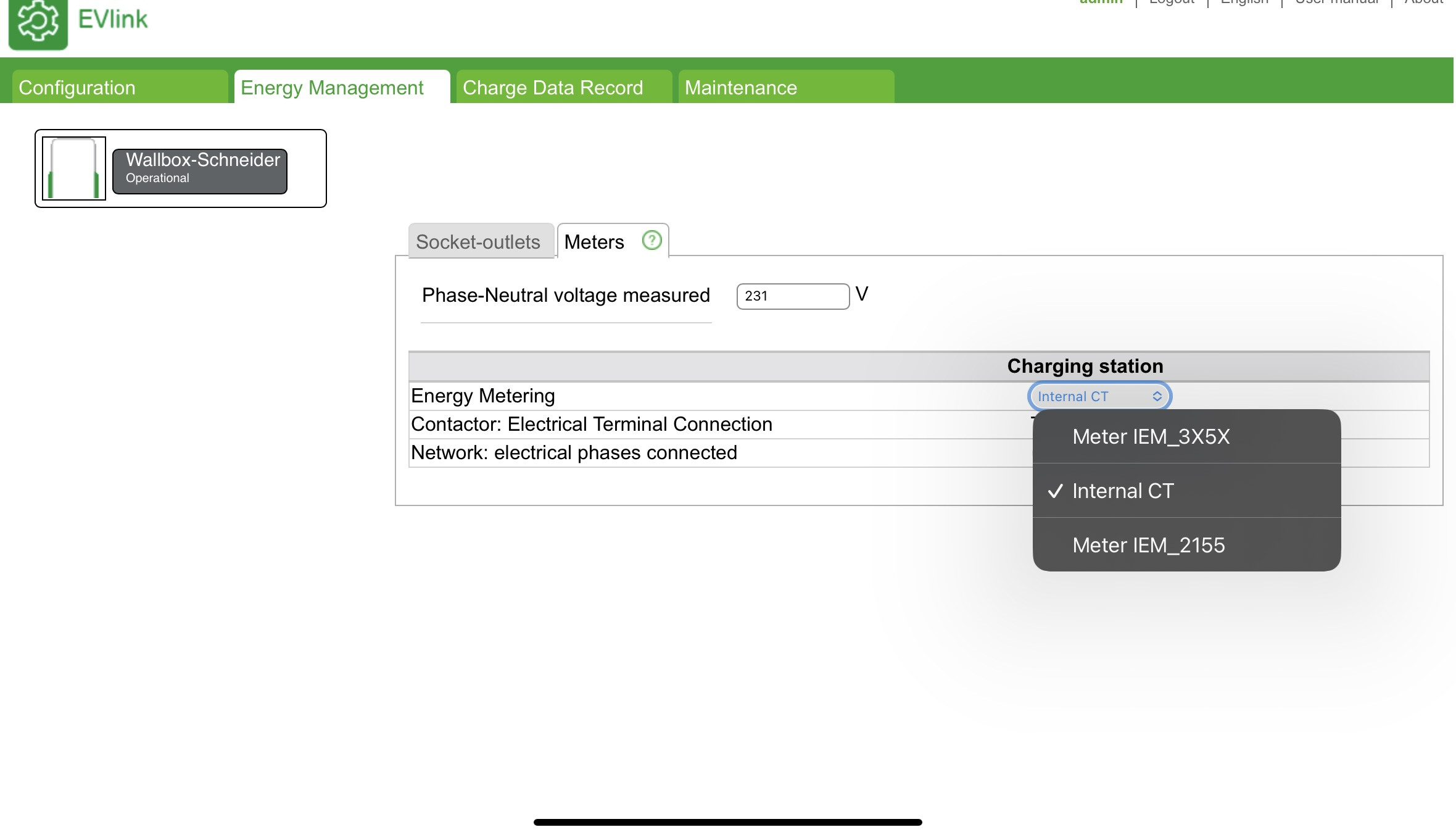The width and height of the screenshot is (1456, 835).
Task: Click the up-down chevron on Internal CT selector
Action: click(x=1157, y=397)
